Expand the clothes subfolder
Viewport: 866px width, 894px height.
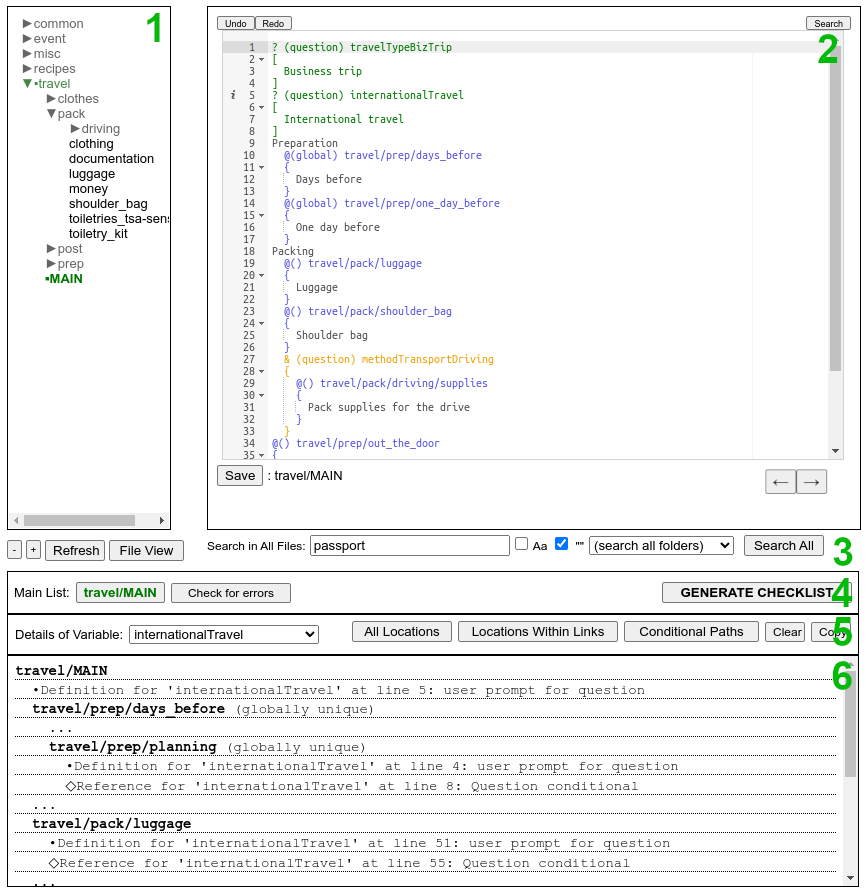[x=51, y=99]
